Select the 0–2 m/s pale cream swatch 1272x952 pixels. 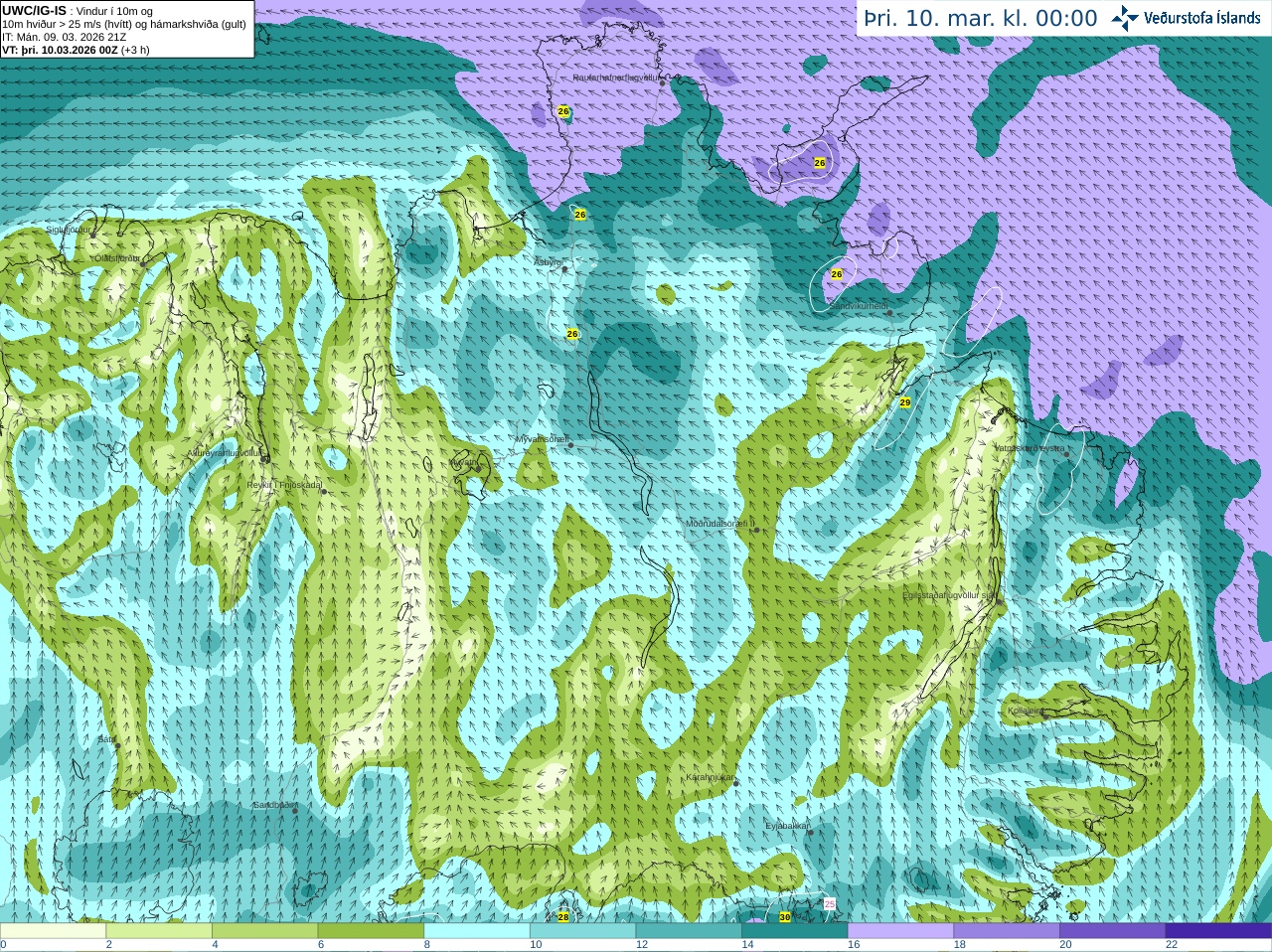click(x=53, y=930)
